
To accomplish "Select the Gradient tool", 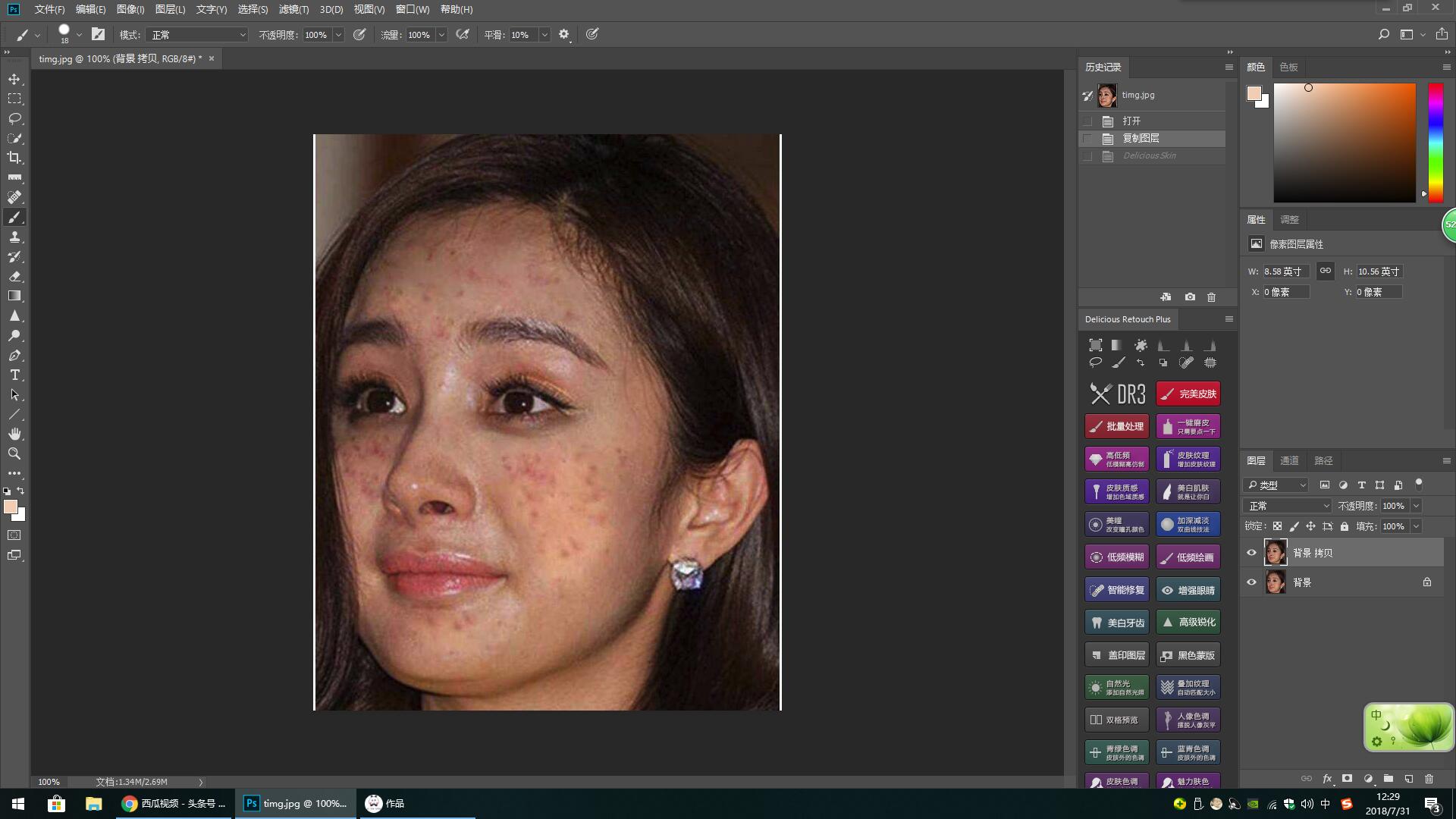I will pyautogui.click(x=14, y=296).
